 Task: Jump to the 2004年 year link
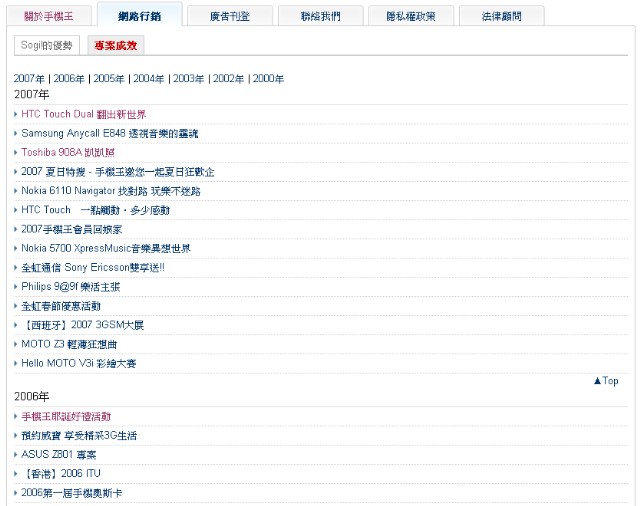click(149, 78)
